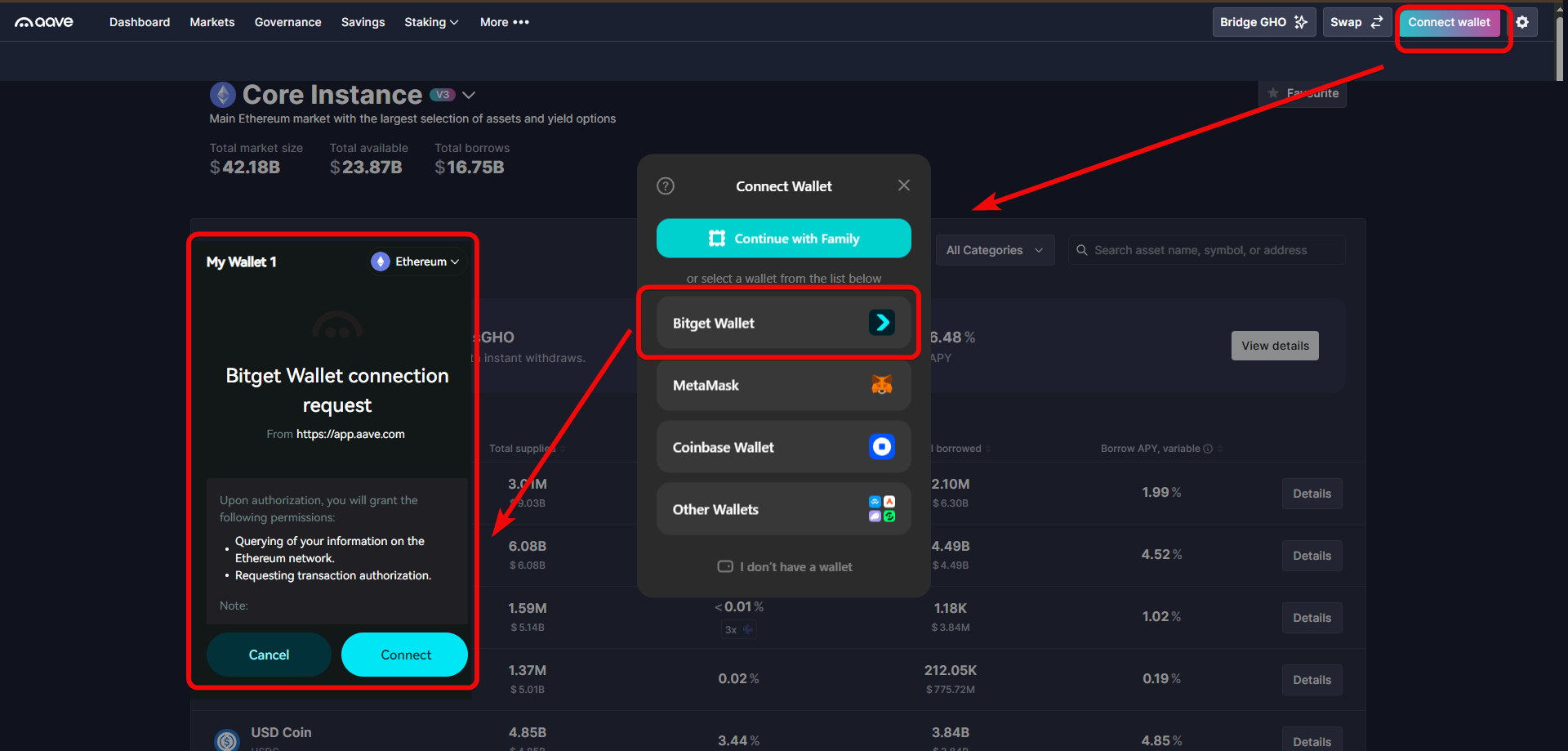Click the USD Coin token icon
This screenshot has height=751, width=1568.
click(x=226, y=740)
